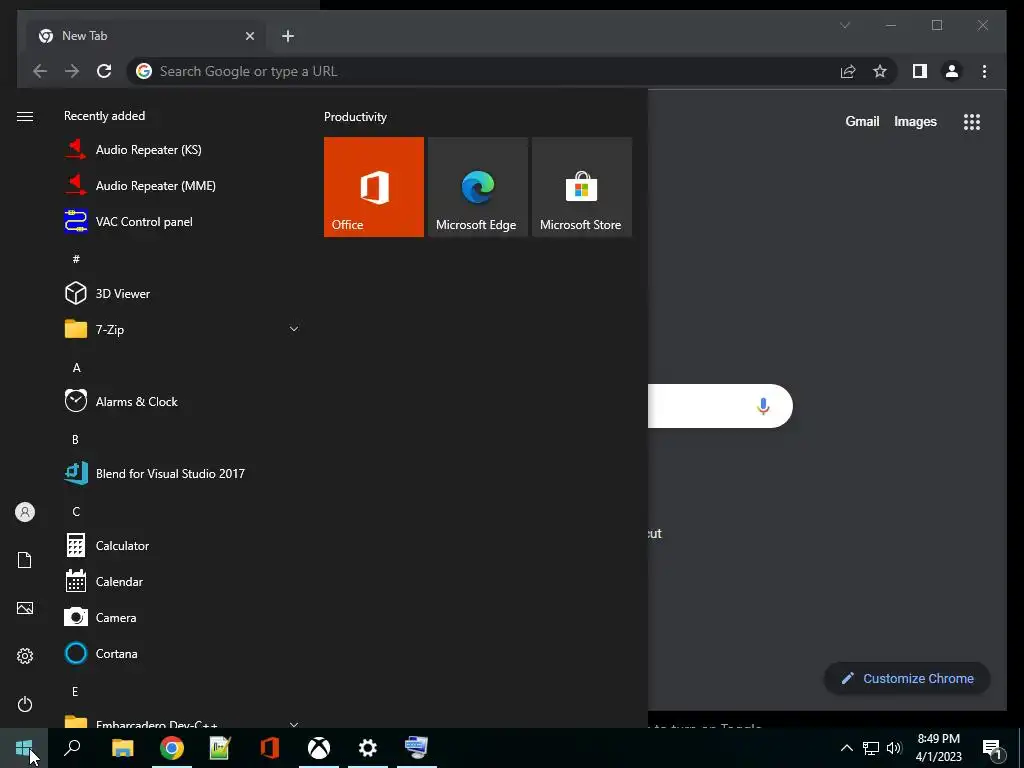This screenshot has width=1024, height=768.
Task: Open Audio Repeater (KS) from Start menu
Action: (x=182, y=150)
